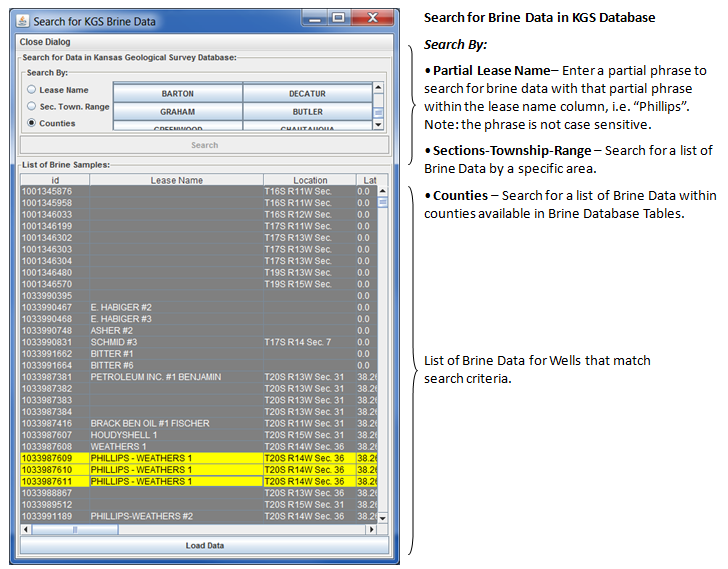Image resolution: width=728 pixels, height=569 pixels.
Task: Minimize the Search for KGS Brine Data window
Action: tap(315, 18)
